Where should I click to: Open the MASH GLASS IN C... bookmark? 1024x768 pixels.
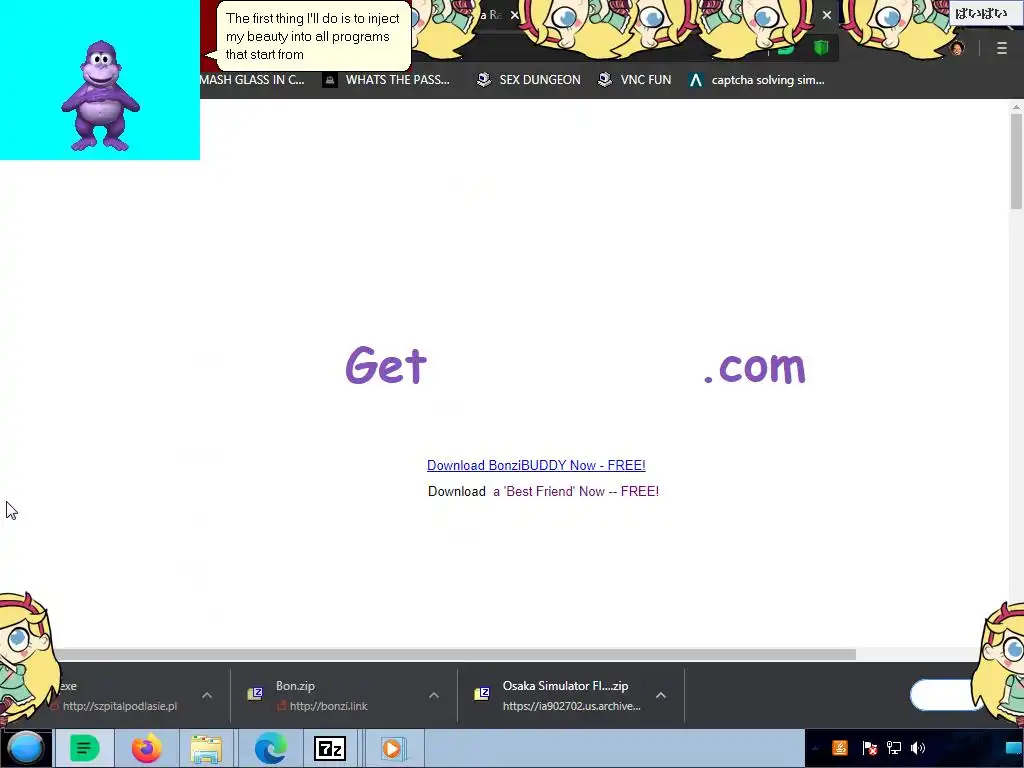252,80
